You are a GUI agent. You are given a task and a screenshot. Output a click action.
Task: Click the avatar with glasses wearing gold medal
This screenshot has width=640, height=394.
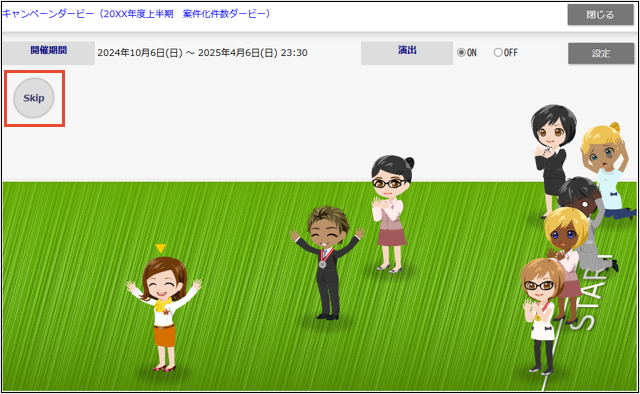tap(541, 314)
